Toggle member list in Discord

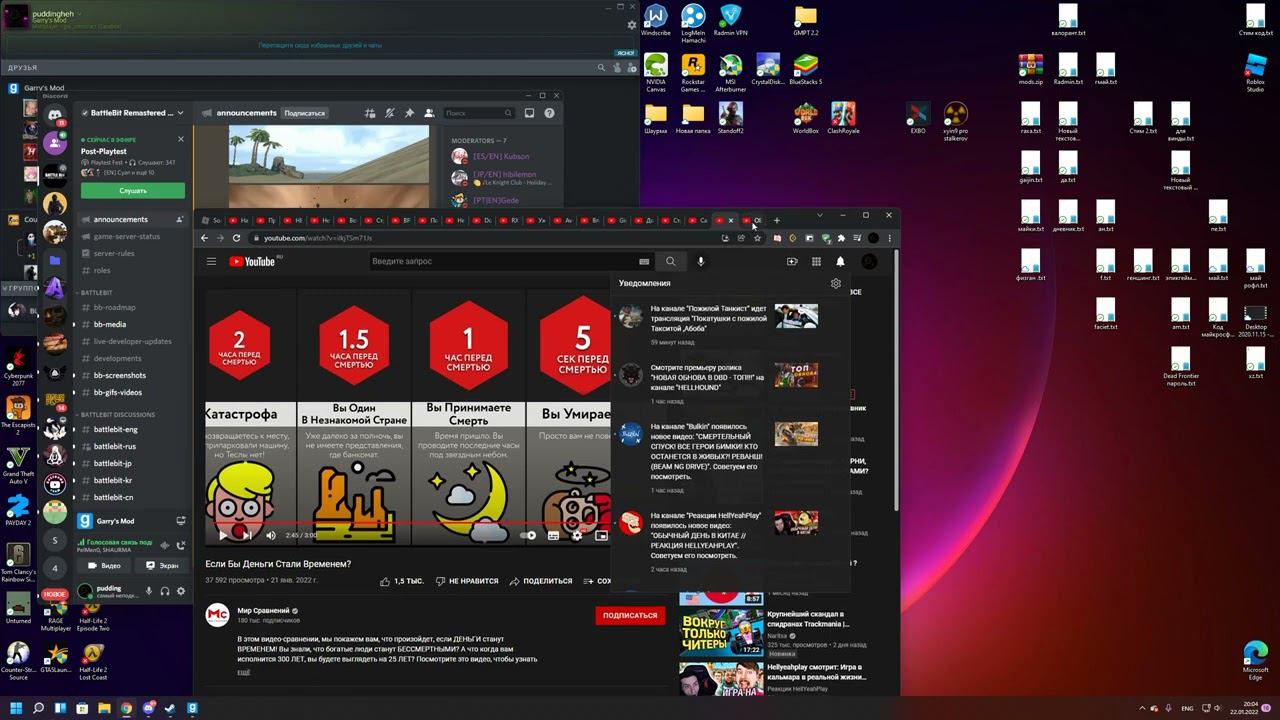click(429, 113)
